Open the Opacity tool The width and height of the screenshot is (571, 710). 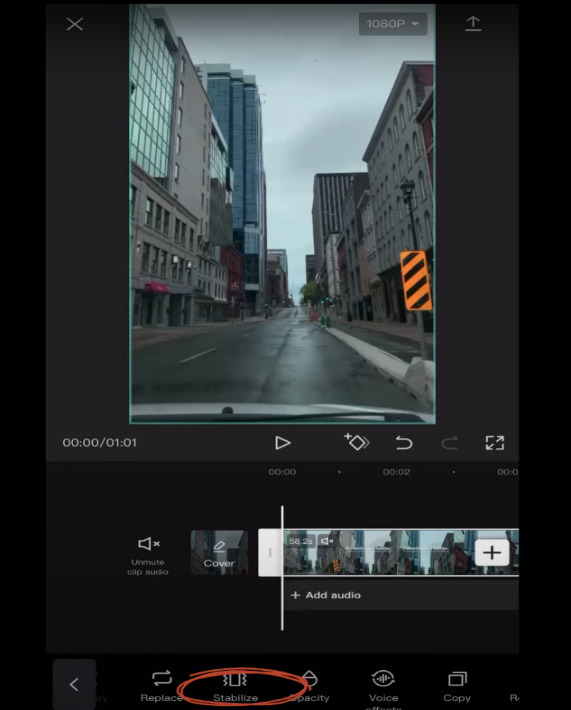click(310, 687)
